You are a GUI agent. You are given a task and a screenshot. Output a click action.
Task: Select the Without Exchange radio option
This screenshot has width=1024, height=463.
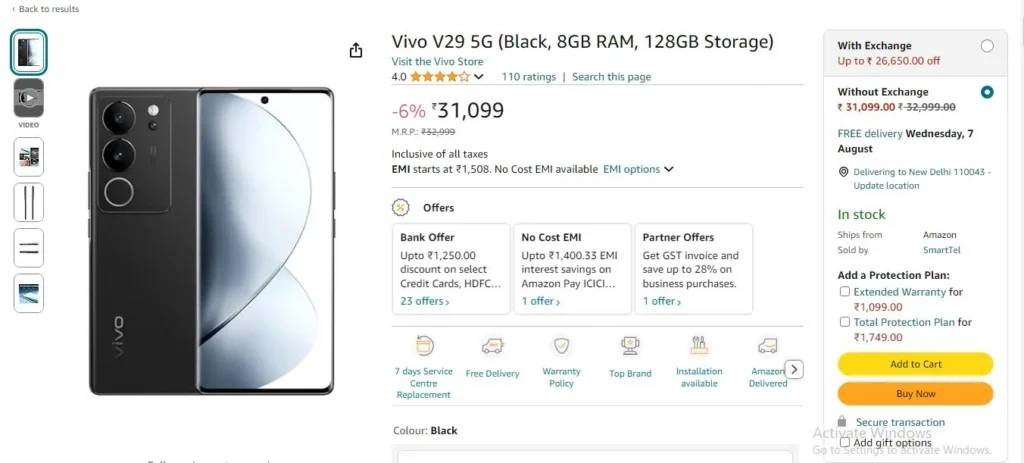click(987, 92)
